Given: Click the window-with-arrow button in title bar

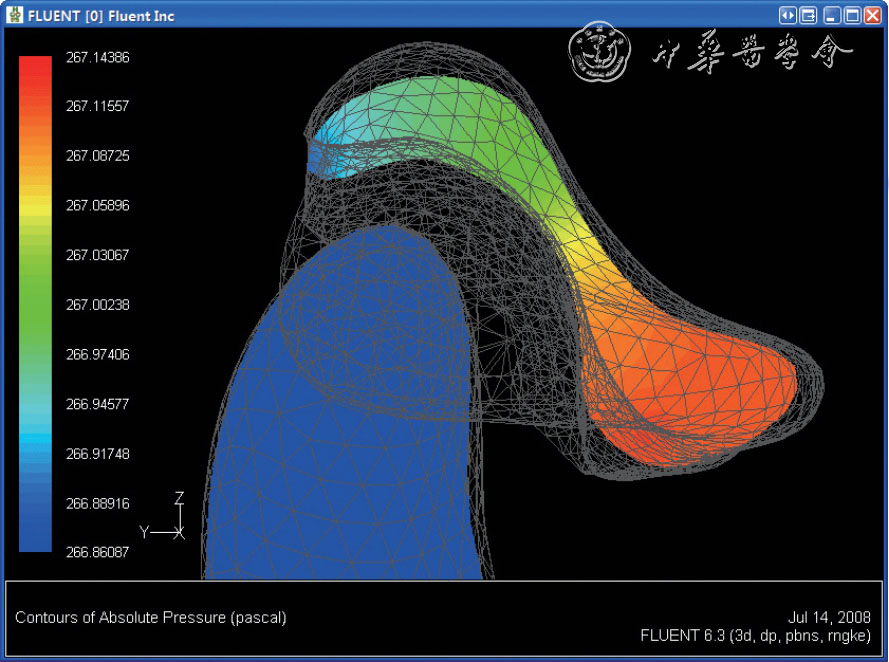Looking at the screenshot, I should click(x=808, y=15).
